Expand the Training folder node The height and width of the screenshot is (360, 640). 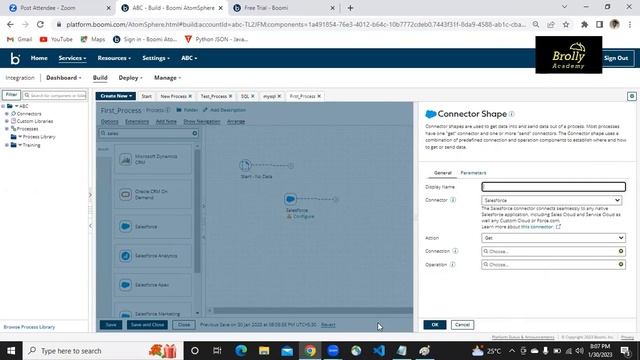click(x=7, y=145)
